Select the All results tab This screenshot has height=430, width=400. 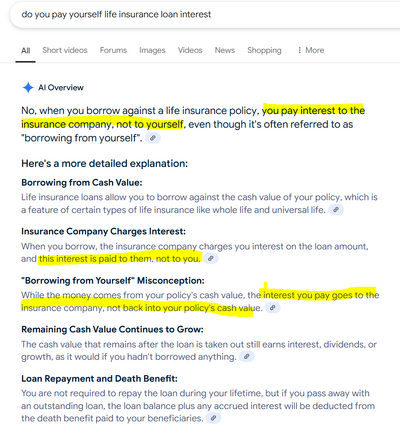pyautogui.click(x=25, y=51)
